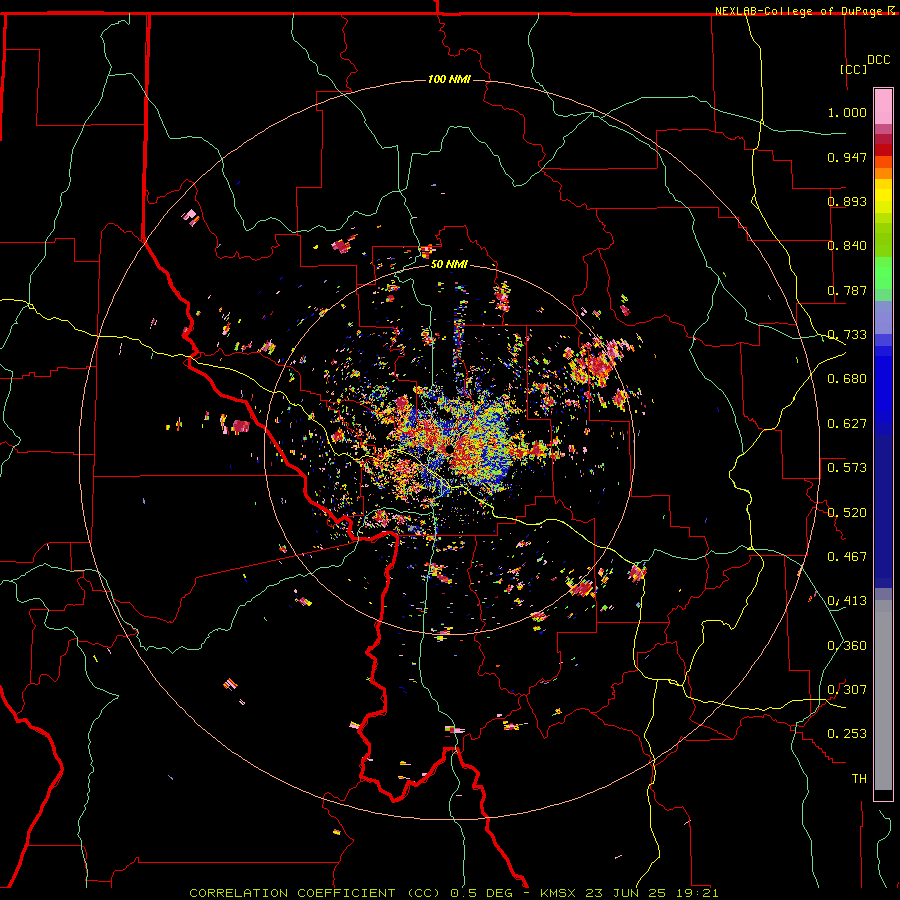The image size is (900, 900).
Task: Click the 0.627 color scale value
Action: click(x=847, y=424)
